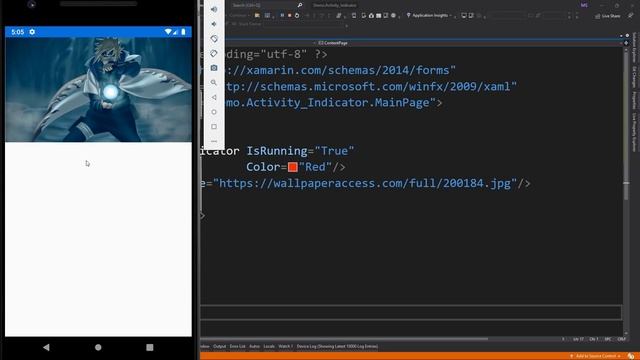Click the Visual Studio search magnifier icon
This screenshot has width=640, height=360.
point(300,5)
